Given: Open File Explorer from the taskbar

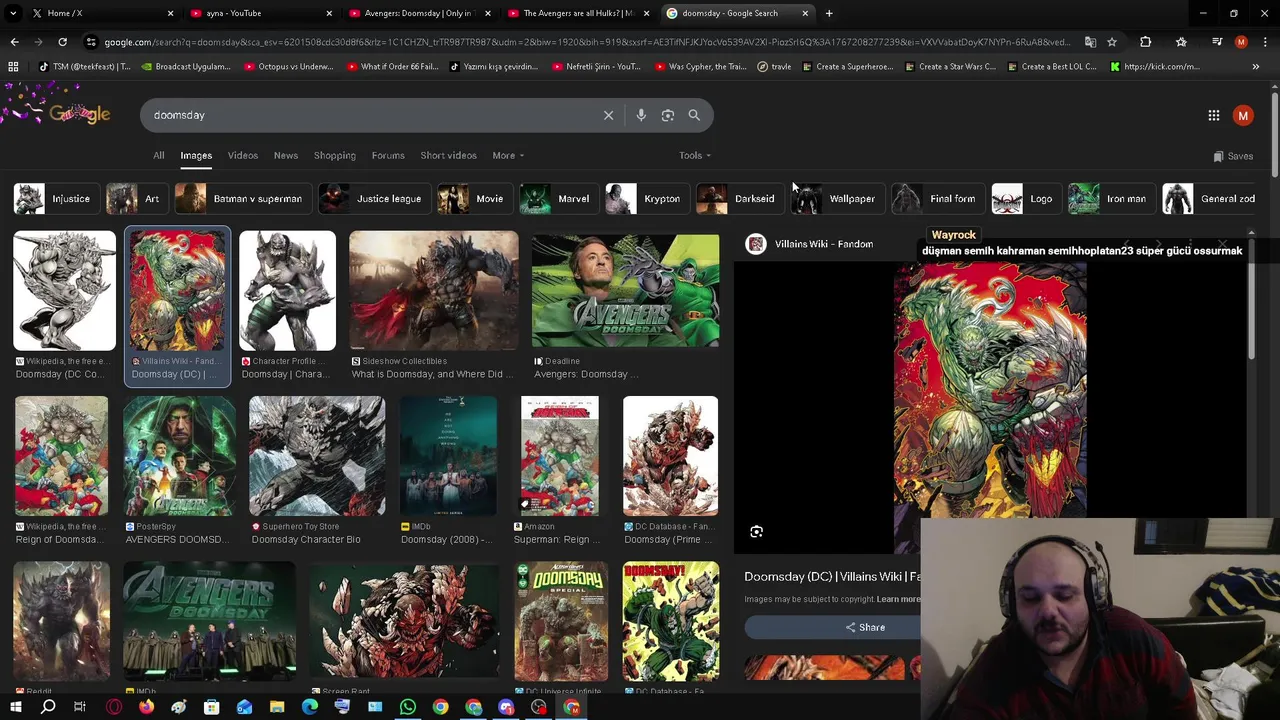Looking at the screenshot, I should [x=277, y=707].
